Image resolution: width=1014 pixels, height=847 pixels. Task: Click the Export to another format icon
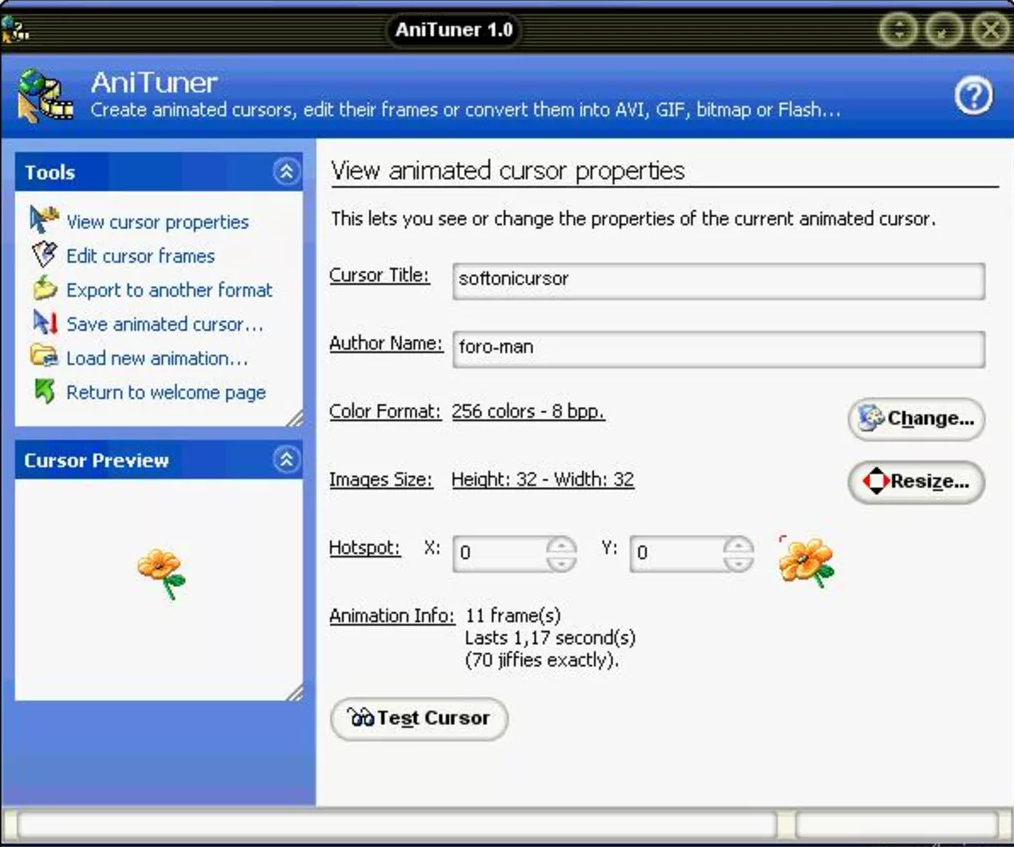click(x=45, y=288)
